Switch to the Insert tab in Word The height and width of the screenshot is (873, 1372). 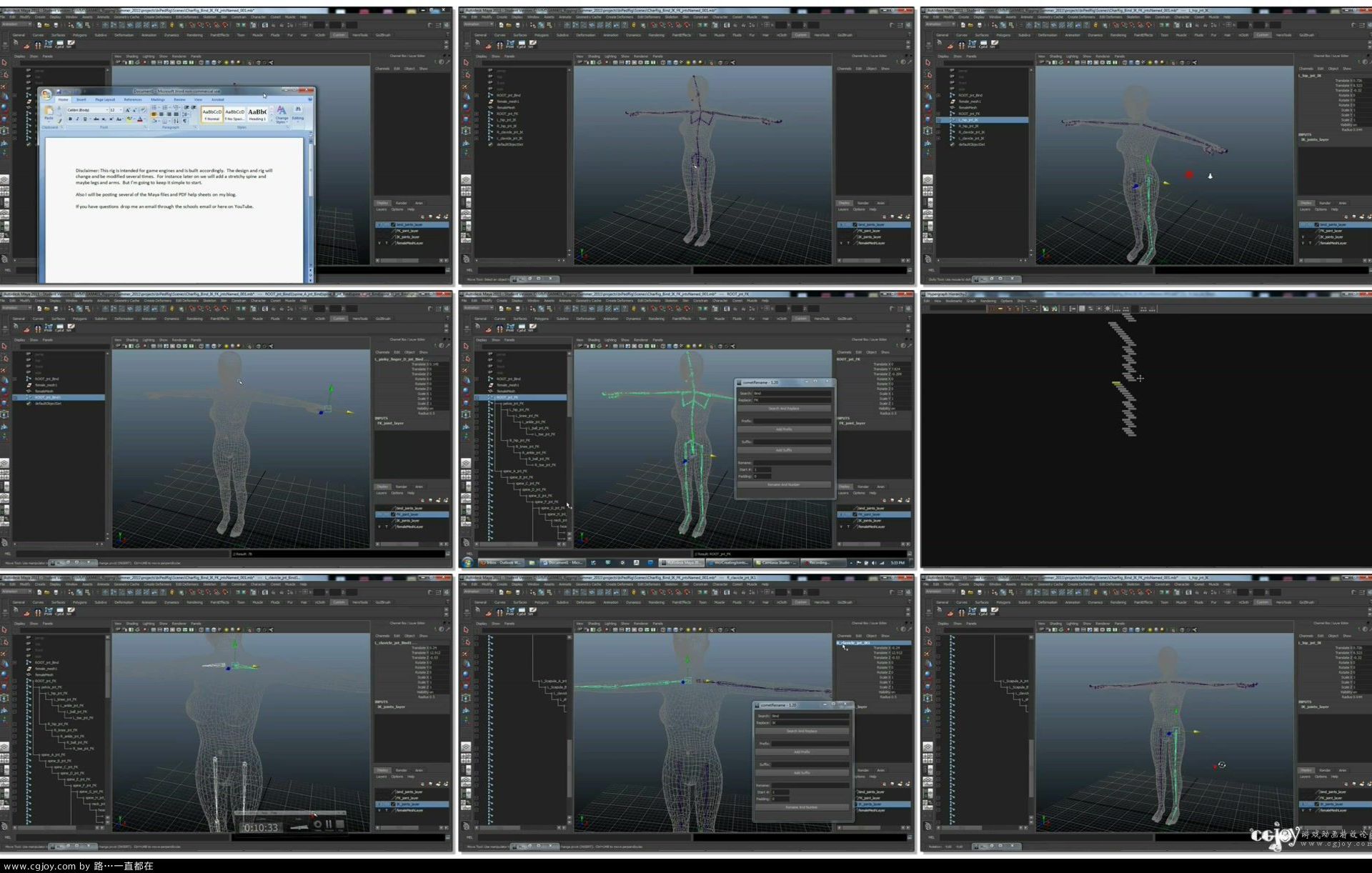81,100
